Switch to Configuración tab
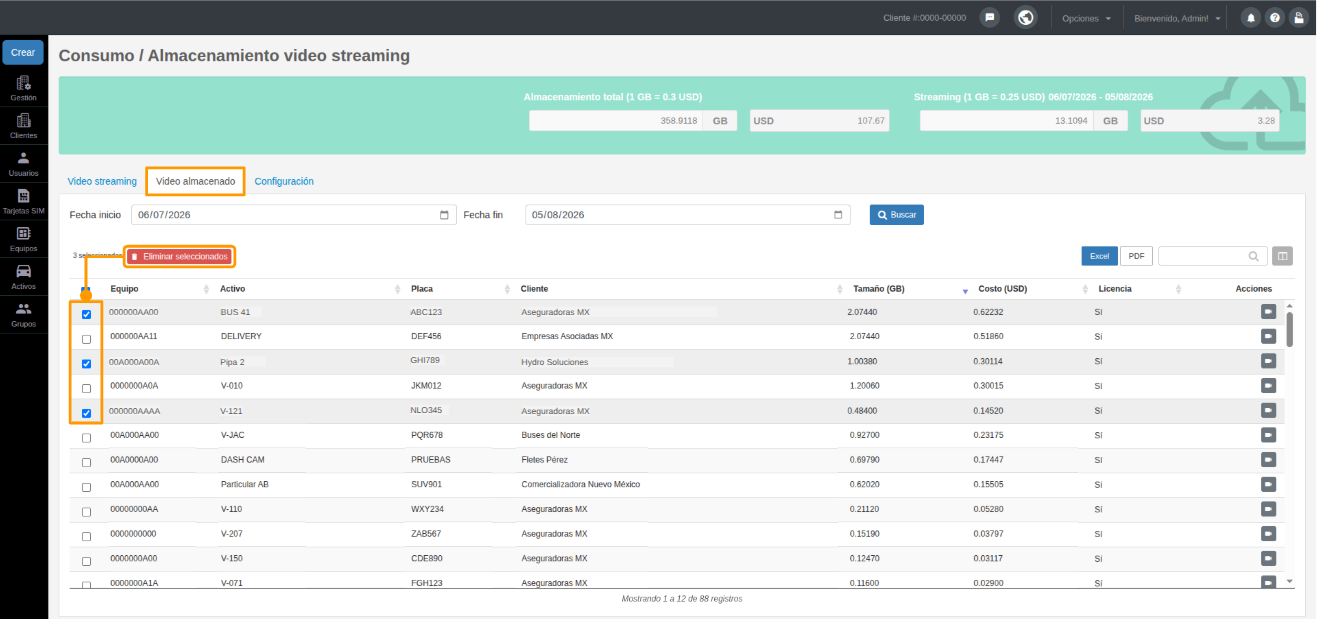Screen dimensions: 1317x619 (284, 181)
